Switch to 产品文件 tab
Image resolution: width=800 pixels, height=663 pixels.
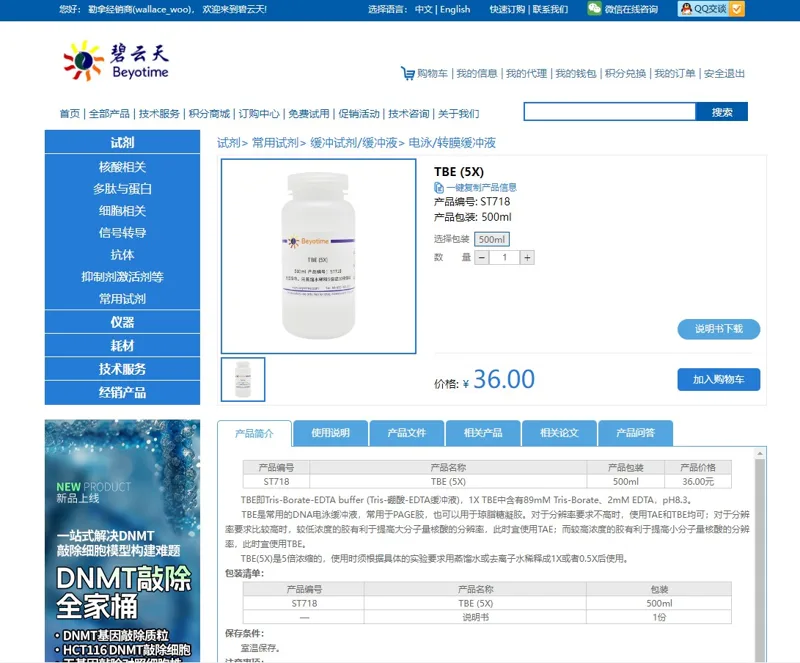click(x=407, y=433)
